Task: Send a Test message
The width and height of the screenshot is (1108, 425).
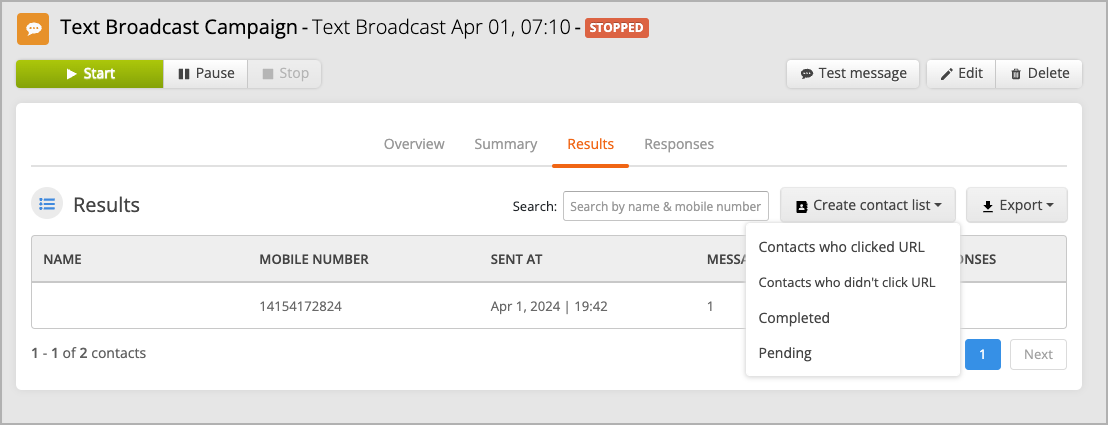Action: [x=853, y=74]
